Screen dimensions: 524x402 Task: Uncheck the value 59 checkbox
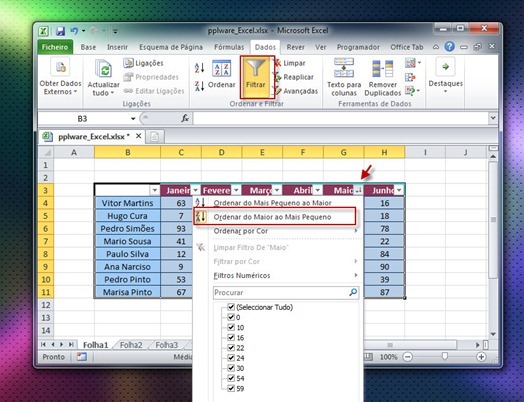pos(231,388)
